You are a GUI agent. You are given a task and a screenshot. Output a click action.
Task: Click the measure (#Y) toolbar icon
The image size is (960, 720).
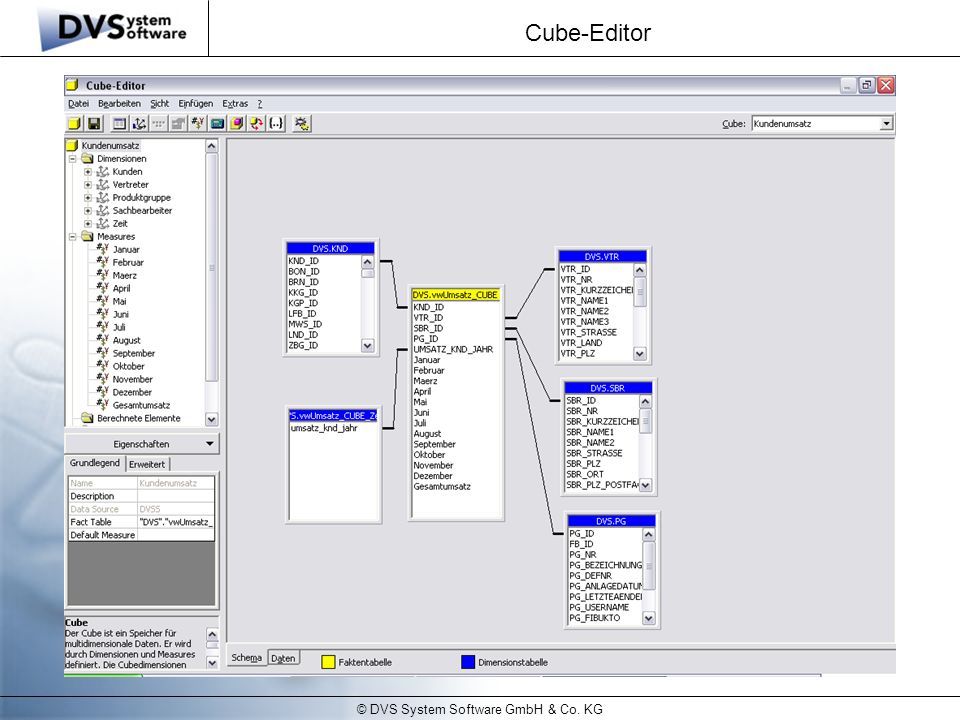click(198, 124)
